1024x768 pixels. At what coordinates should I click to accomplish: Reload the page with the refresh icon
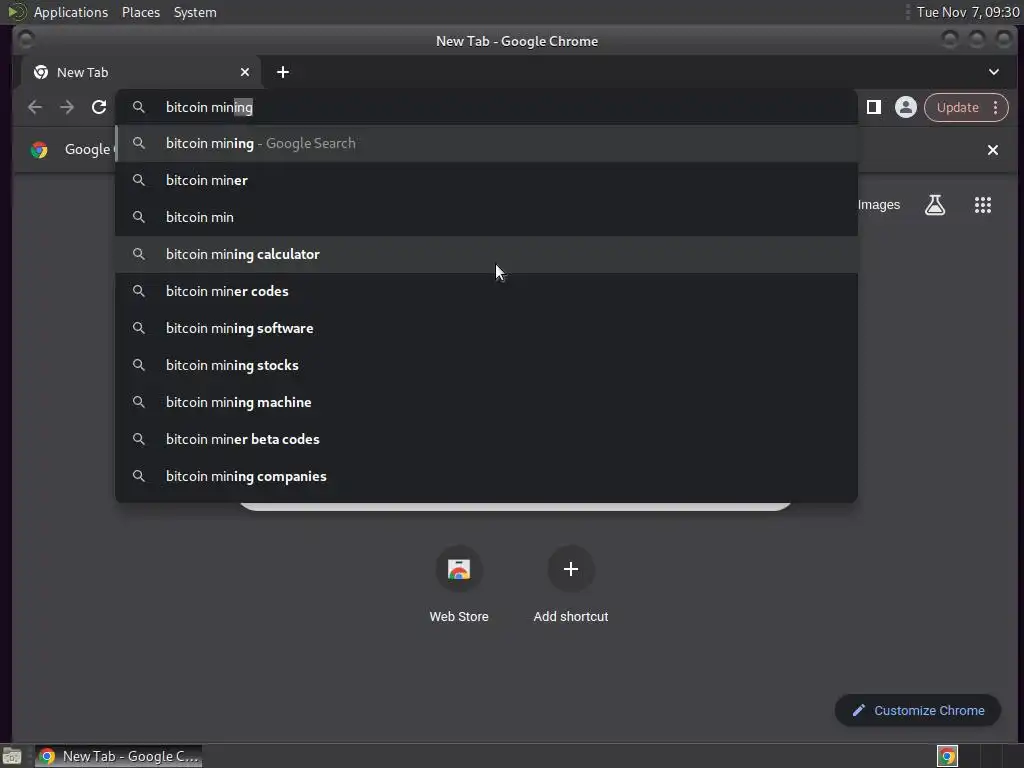click(x=99, y=107)
